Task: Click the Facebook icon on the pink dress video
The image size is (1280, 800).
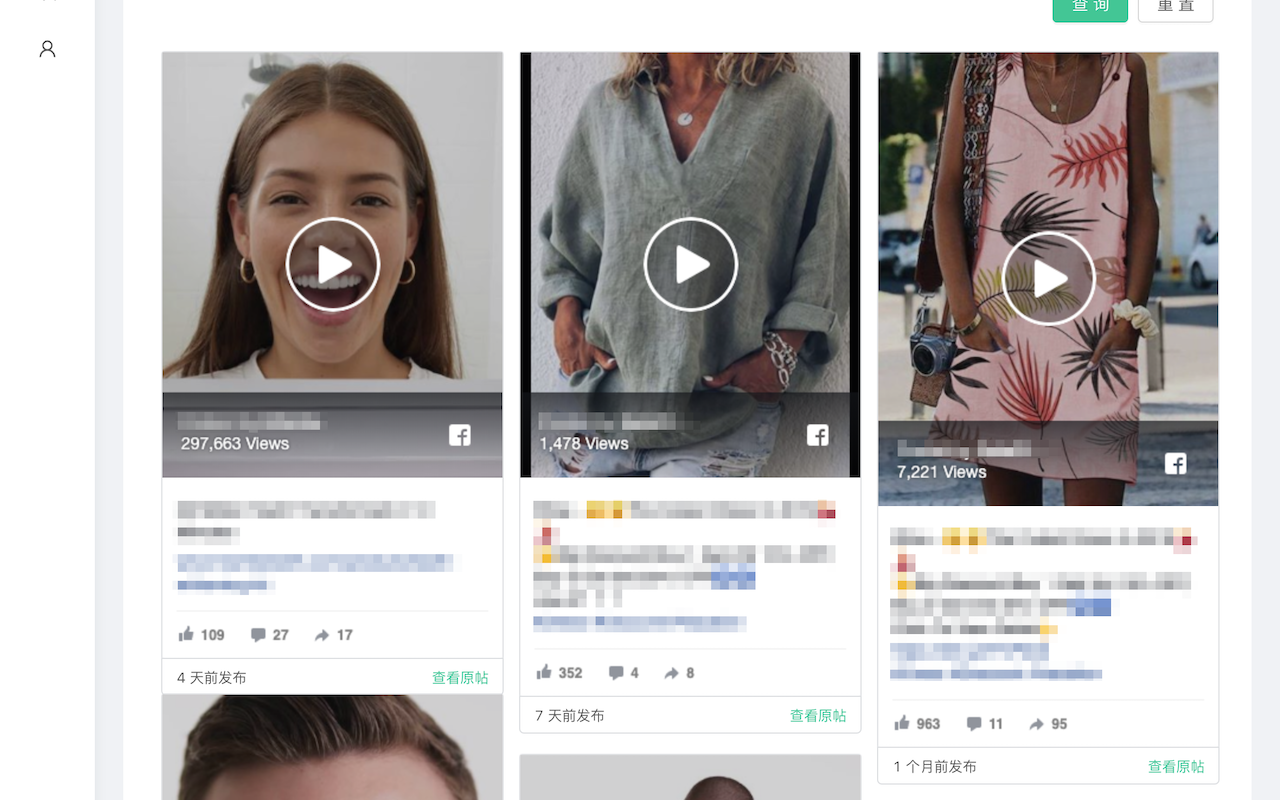Action: point(1176,464)
